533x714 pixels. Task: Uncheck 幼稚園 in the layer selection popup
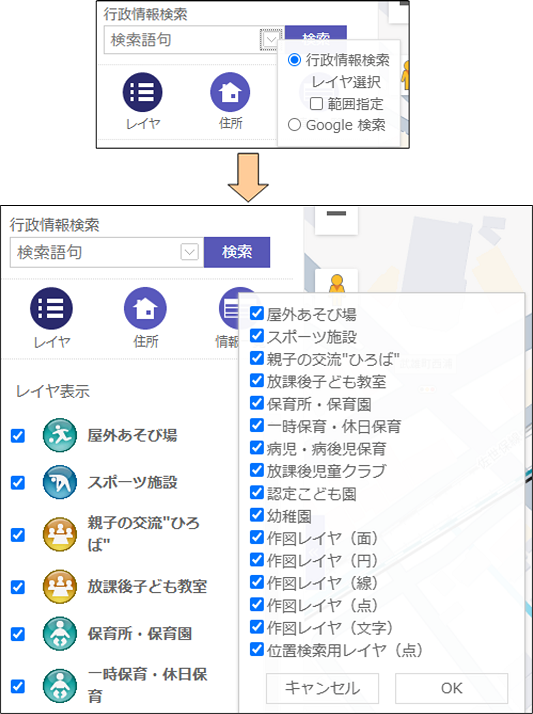(257, 515)
